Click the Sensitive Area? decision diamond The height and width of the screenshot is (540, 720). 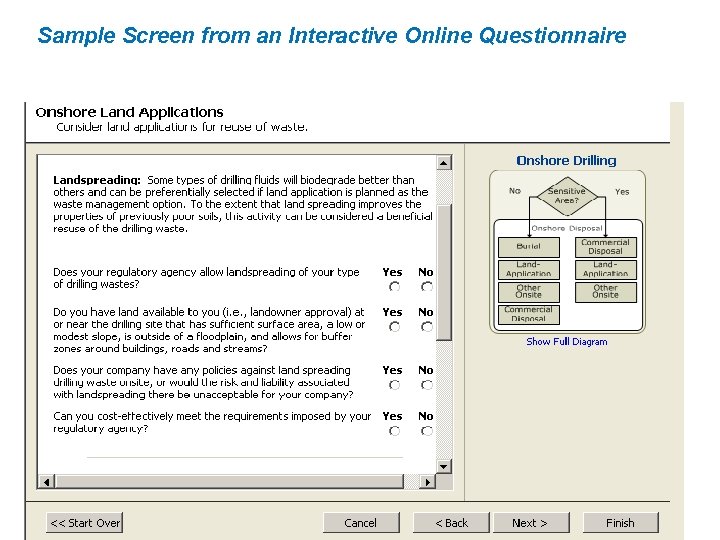click(x=567, y=196)
